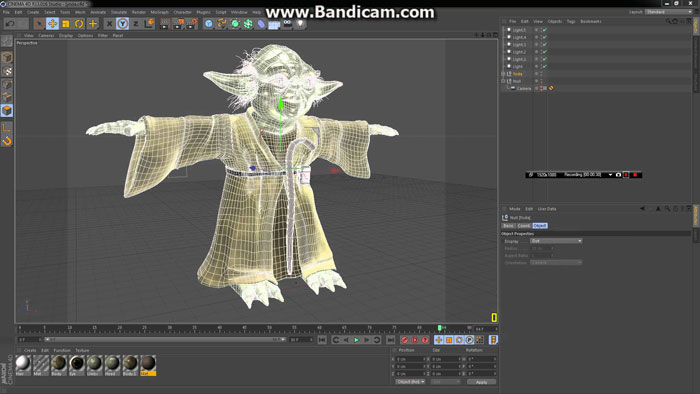The width and height of the screenshot is (700, 394).
Task: Select Texture mode in left sidebar
Action: point(7,71)
